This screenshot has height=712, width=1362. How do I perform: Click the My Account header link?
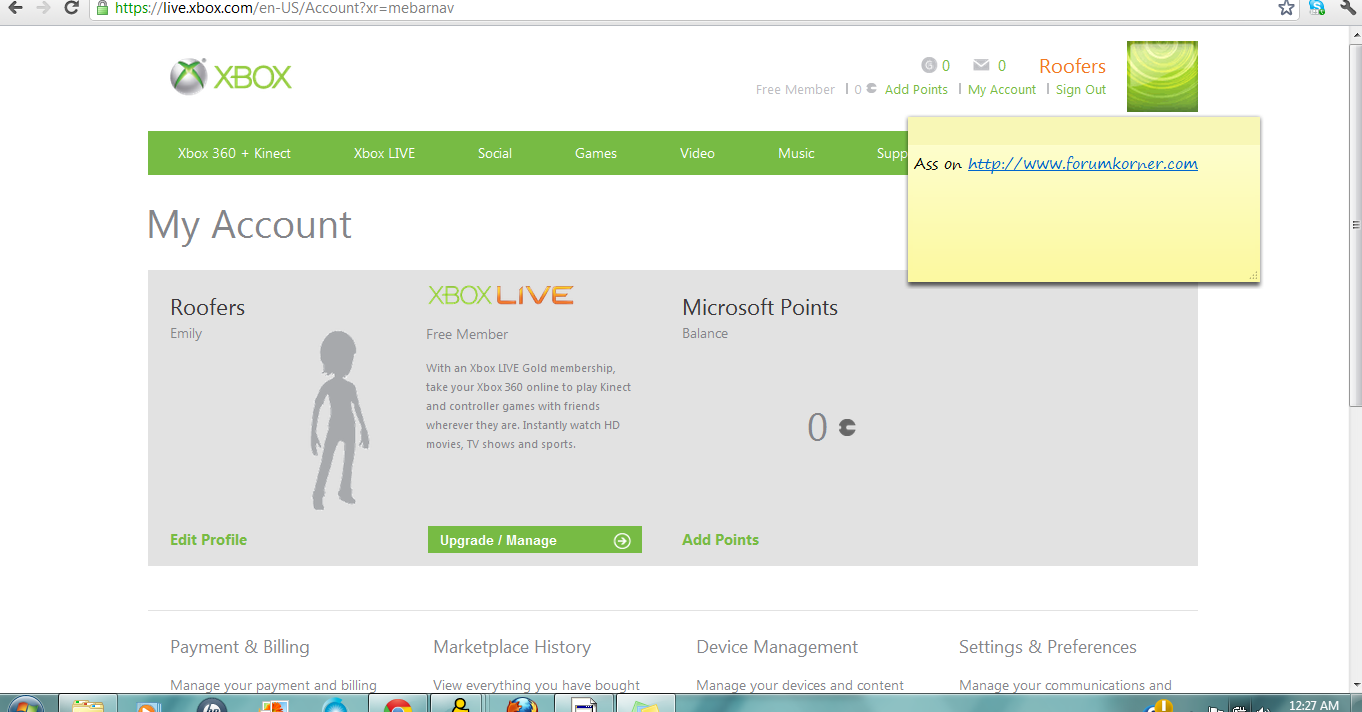(x=1002, y=89)
